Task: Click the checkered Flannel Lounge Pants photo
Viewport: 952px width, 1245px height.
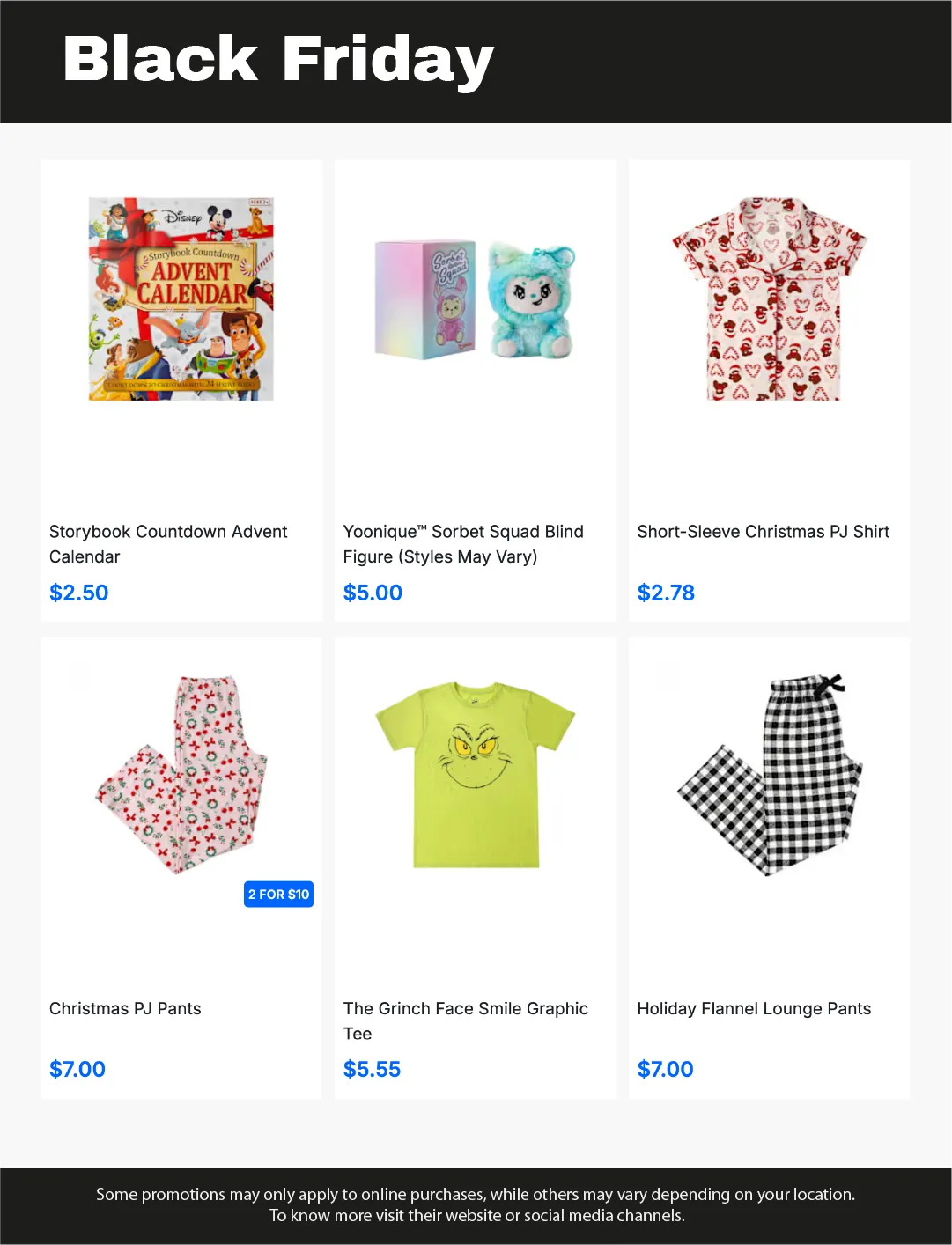Action: pyautogui.click(x=769, y=775)
